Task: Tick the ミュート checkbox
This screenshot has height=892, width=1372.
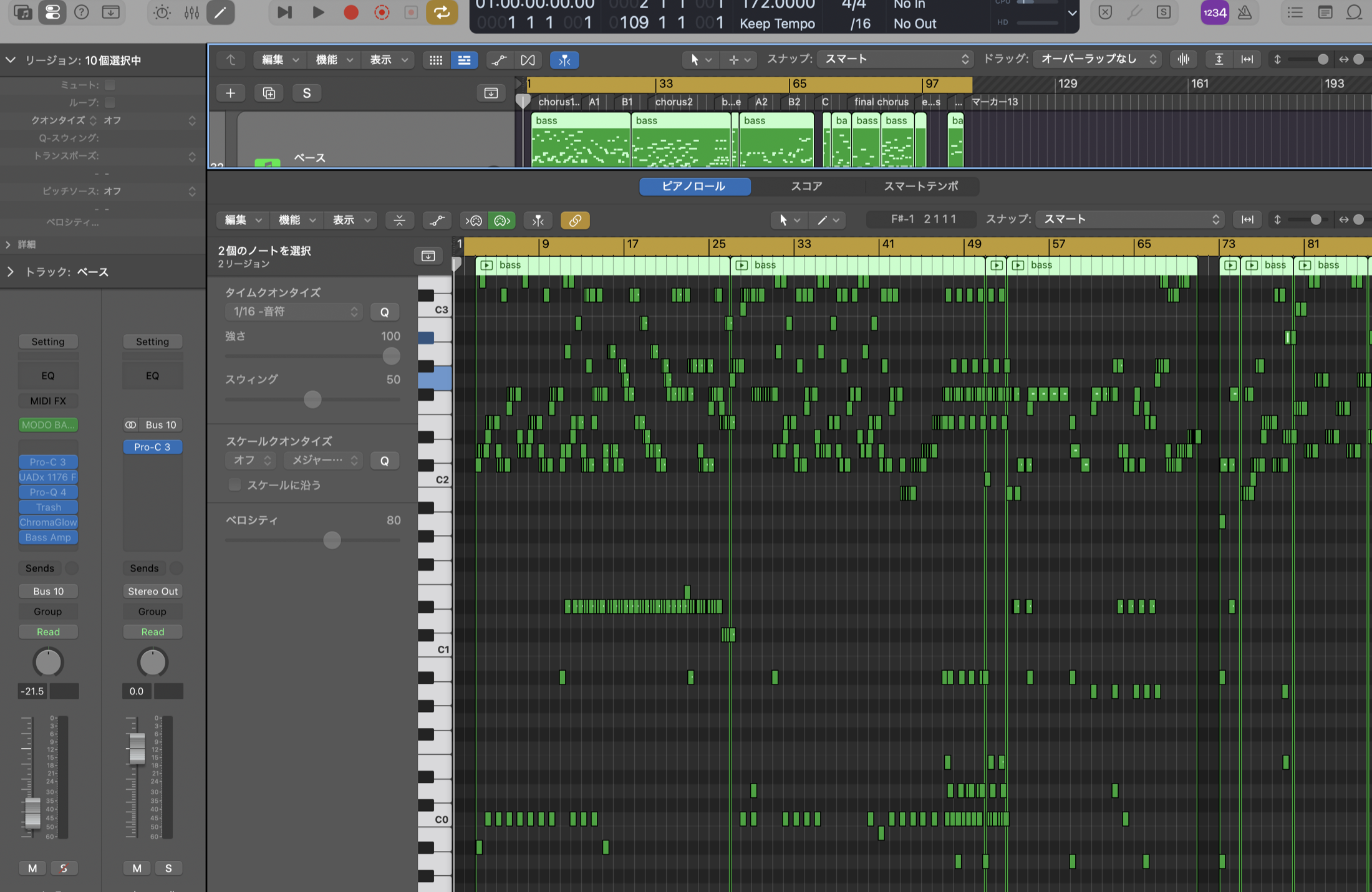Action: pyautogui.click(x=110, y=85)
